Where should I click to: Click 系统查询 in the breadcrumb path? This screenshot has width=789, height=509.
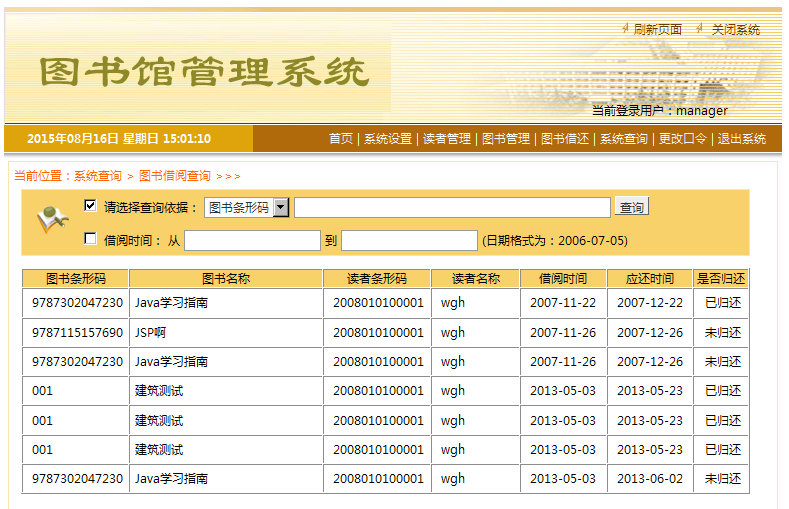tap(98, 176)
